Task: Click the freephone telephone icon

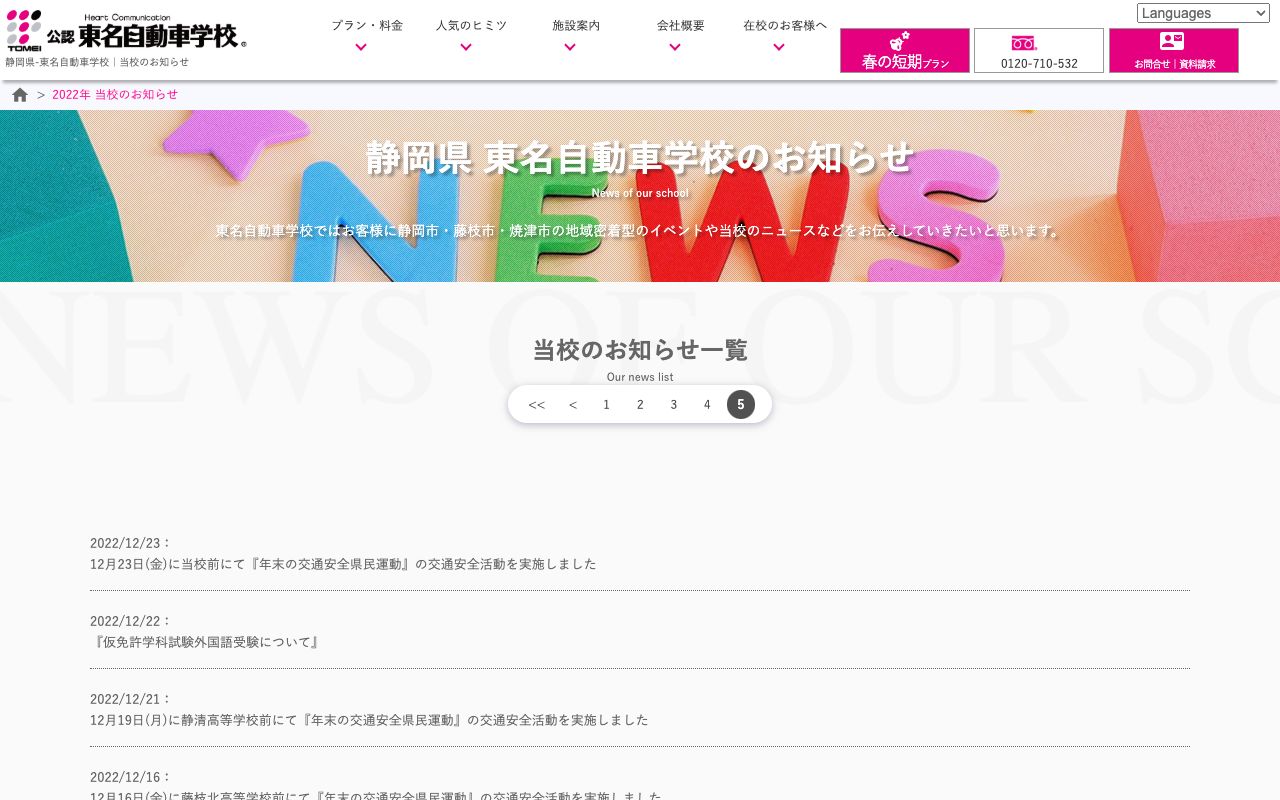Action: point(1023,43)
